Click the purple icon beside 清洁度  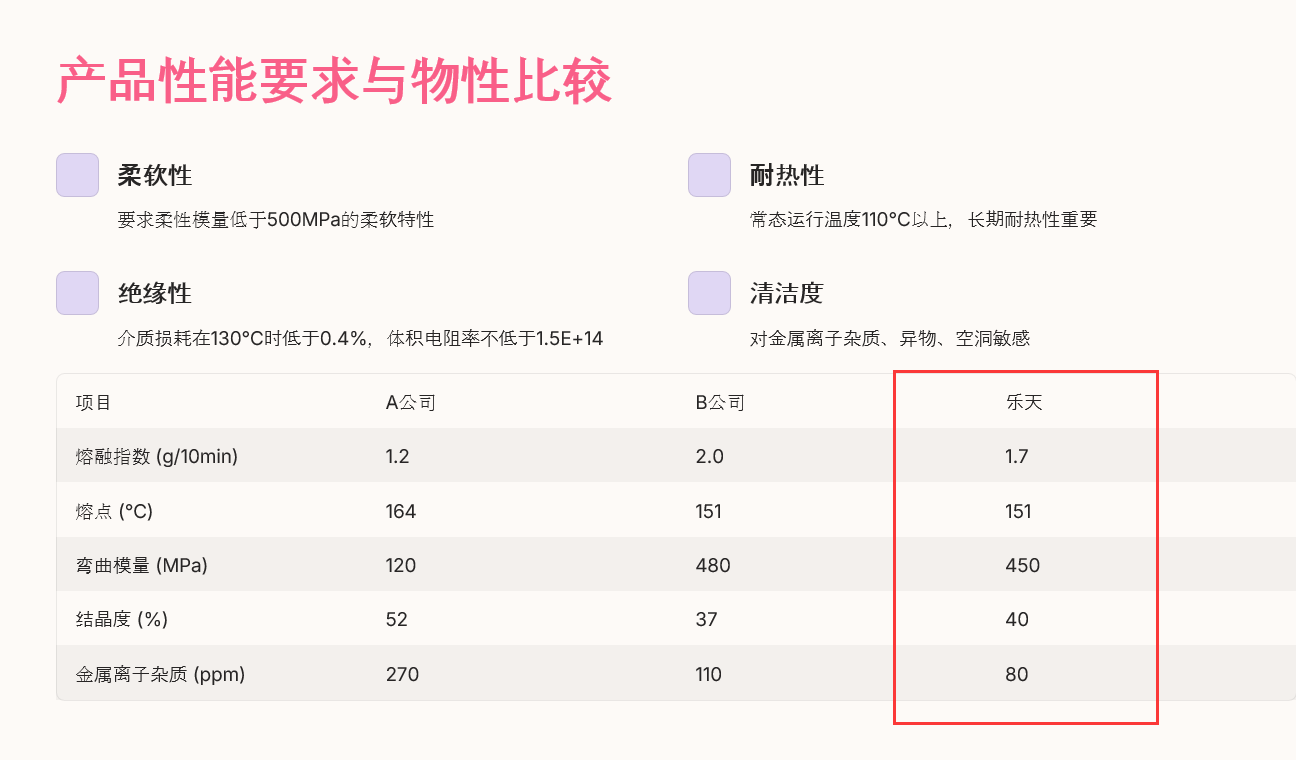[x=709, y=293]
